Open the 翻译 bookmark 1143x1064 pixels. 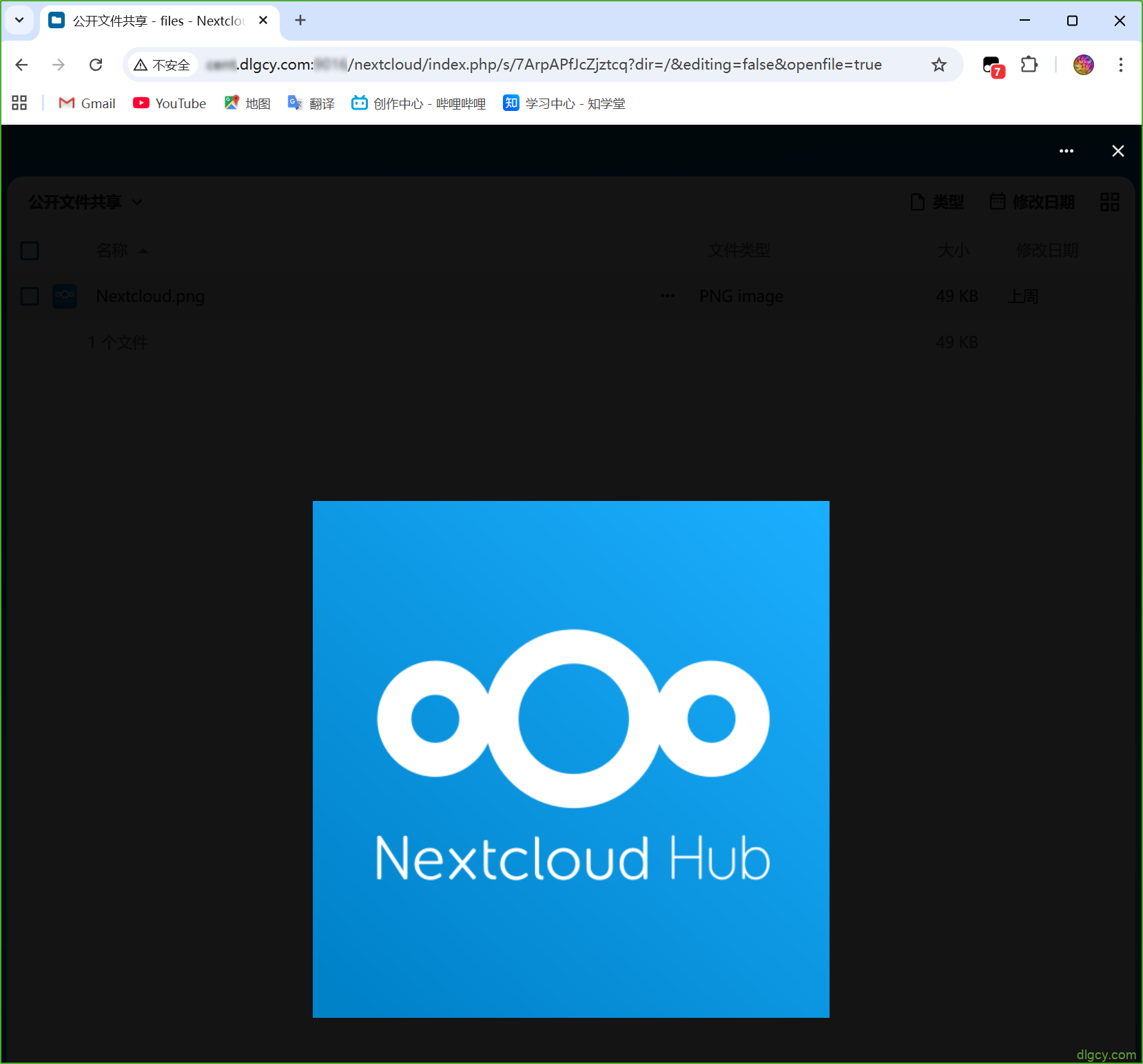pos(311,103)
